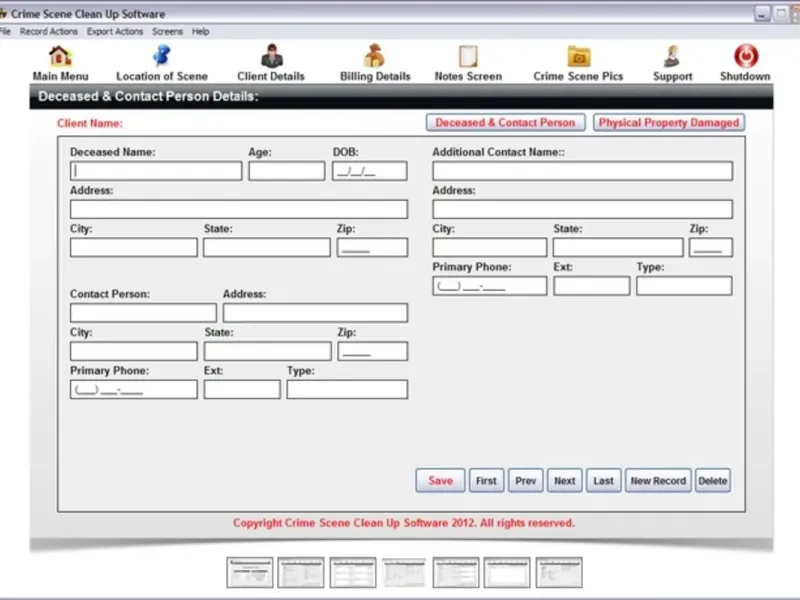Viewport: 800px width, 600px height.
Task: Click the deceased Address field
Action: 239,209
